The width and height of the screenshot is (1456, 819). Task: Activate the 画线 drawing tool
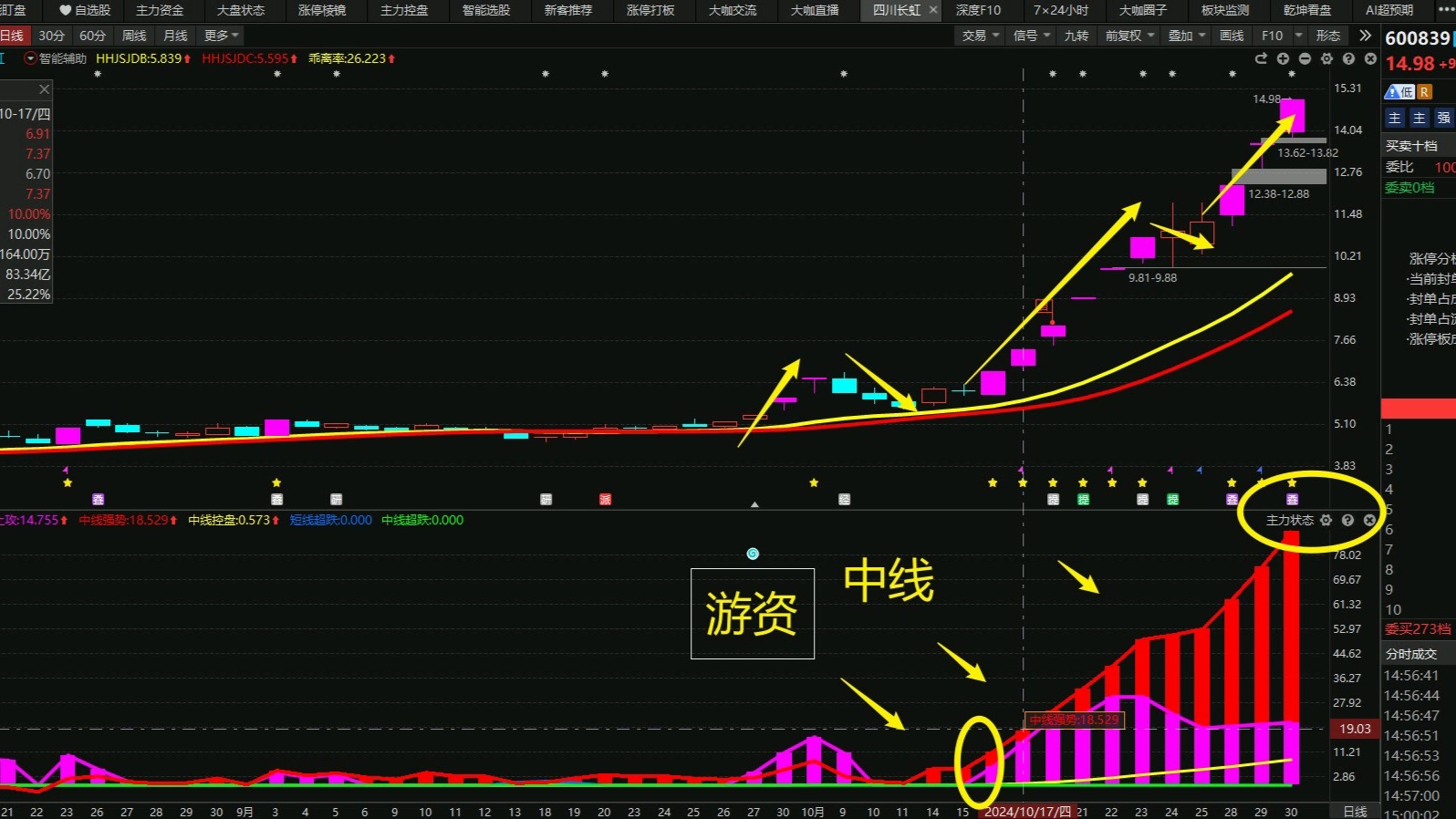1232,36
